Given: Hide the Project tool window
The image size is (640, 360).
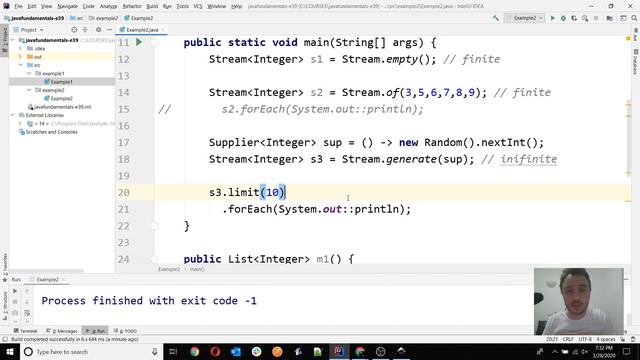Looking at the screenshot, I should click(x=109, y=30).
